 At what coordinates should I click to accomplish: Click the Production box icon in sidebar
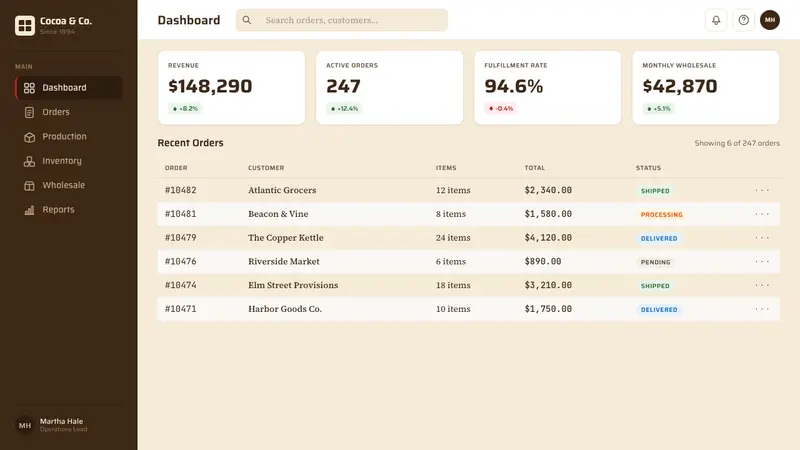[x=29, y=137]
